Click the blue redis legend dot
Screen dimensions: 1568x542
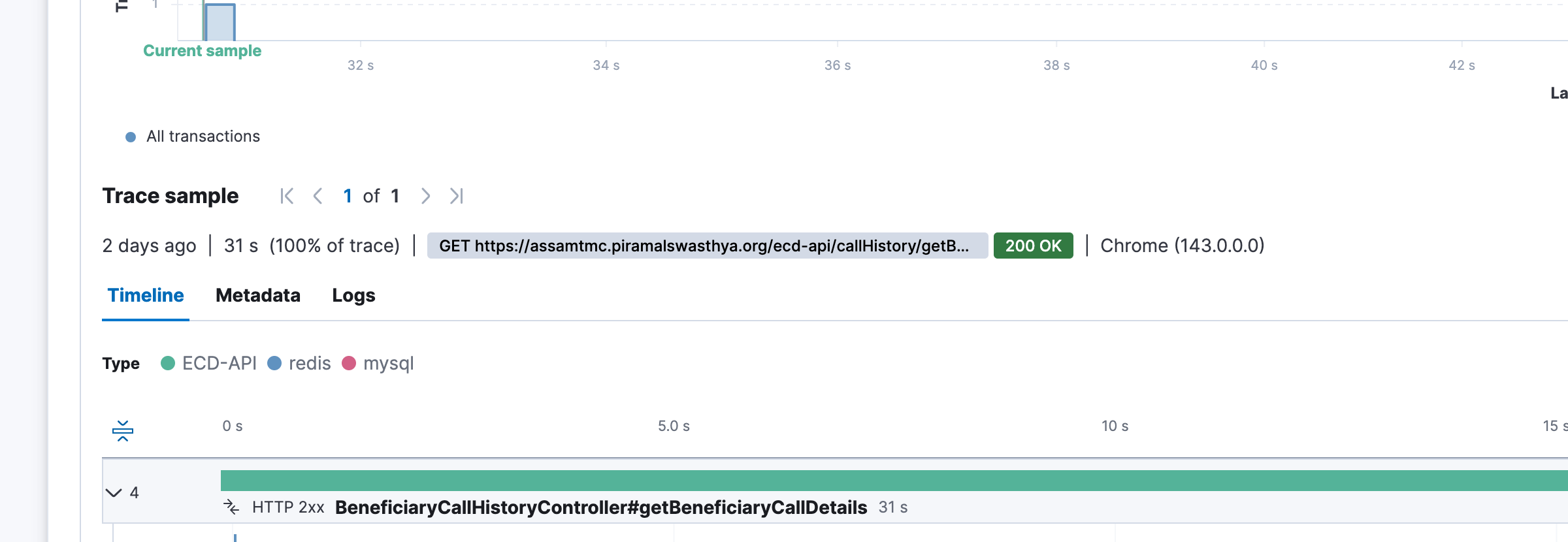[274, 363]
